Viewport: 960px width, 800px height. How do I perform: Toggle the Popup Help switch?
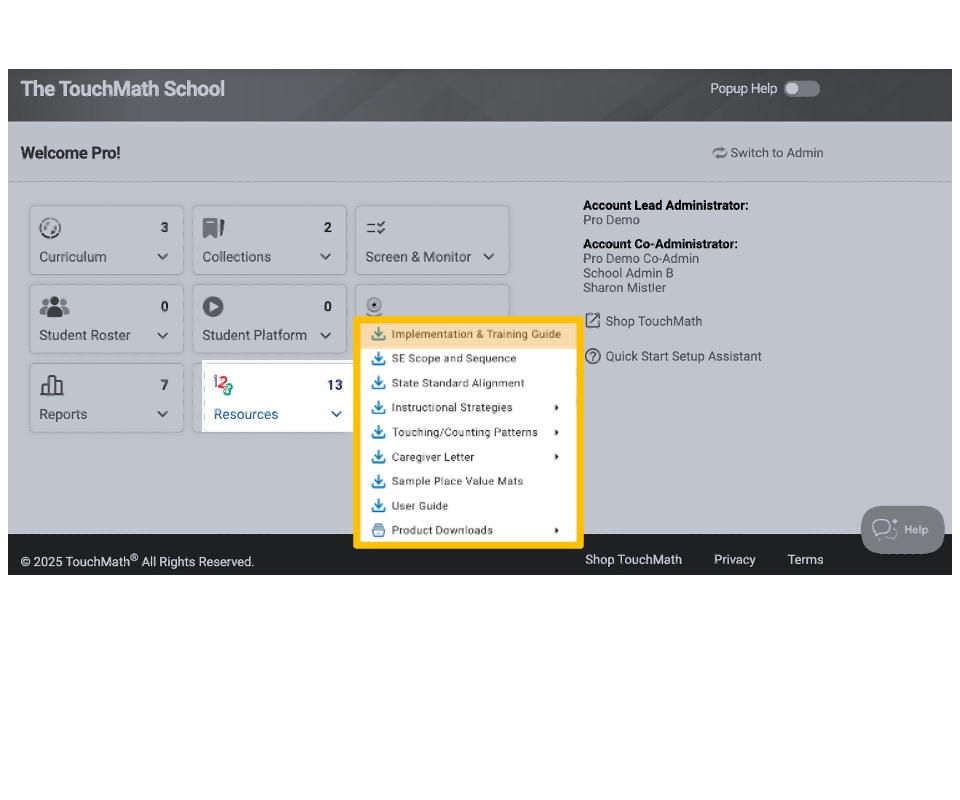pos(801,89)
